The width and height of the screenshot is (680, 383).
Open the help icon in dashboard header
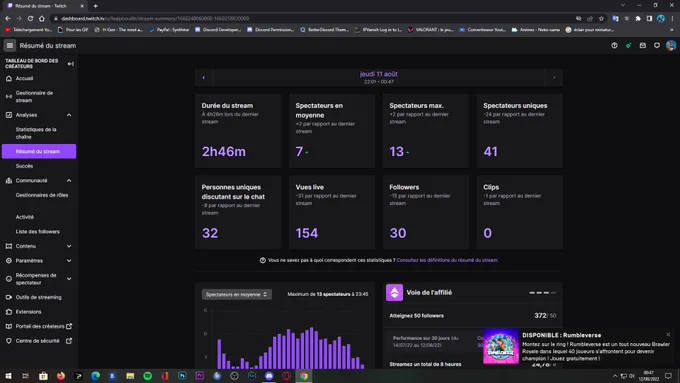[614, 46]
